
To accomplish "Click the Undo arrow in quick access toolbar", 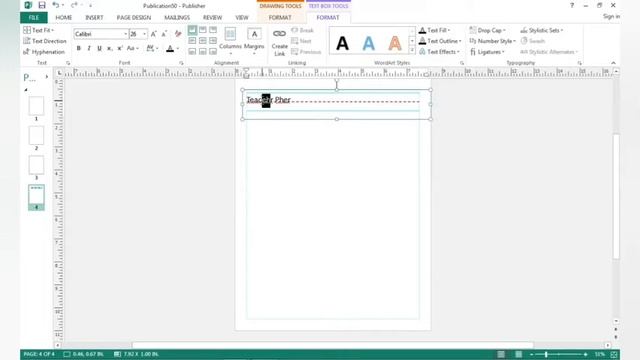I will pyautogui.click(x=56, y=5).
